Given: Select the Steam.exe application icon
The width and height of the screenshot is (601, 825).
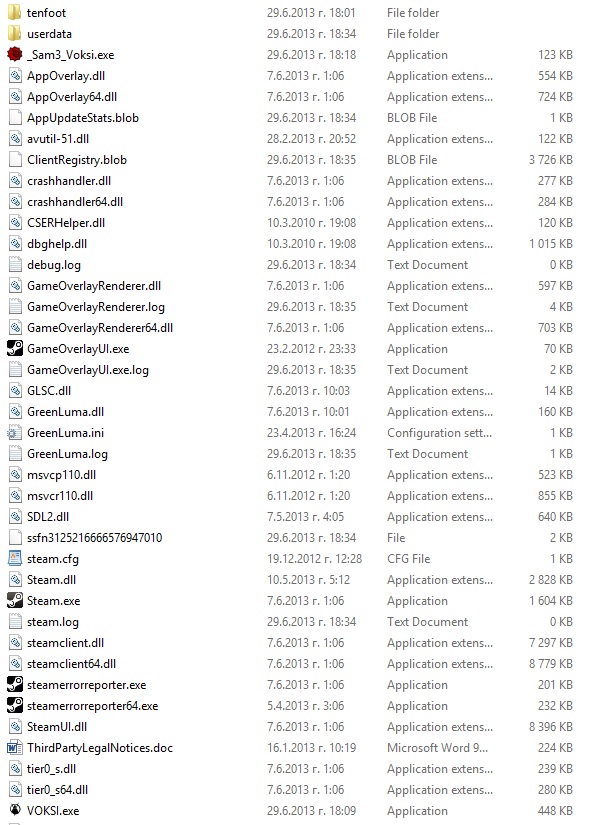Looking at the screenshot, I should click(14, 601).
